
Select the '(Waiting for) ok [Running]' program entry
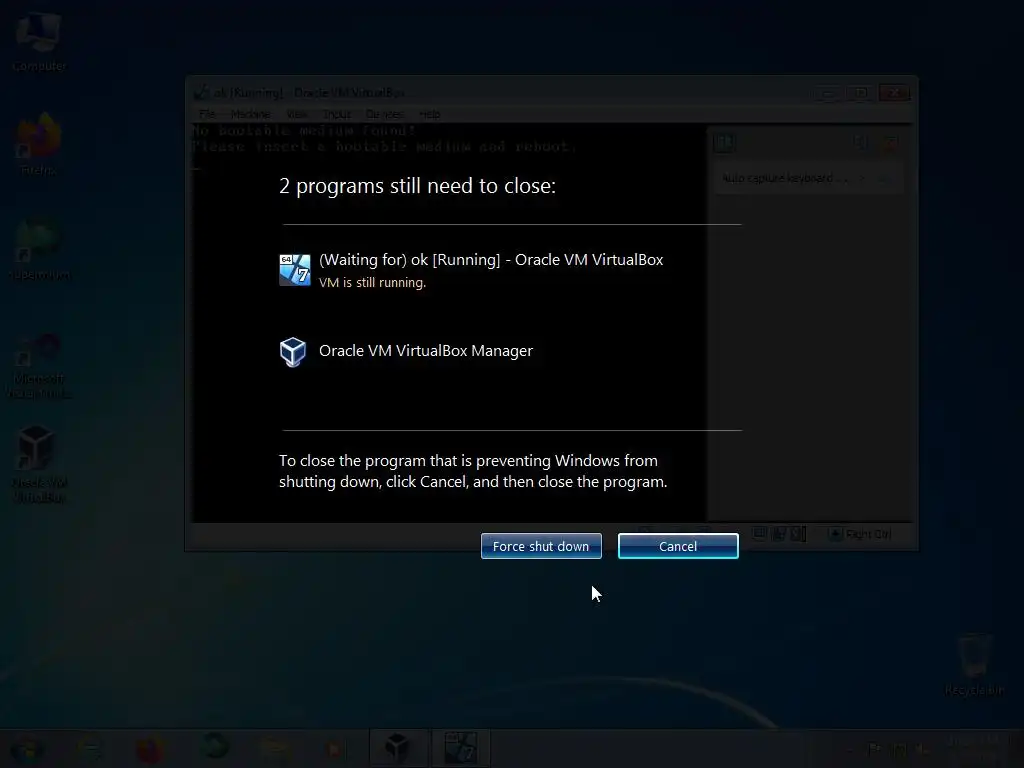click(x=491, y=259)
